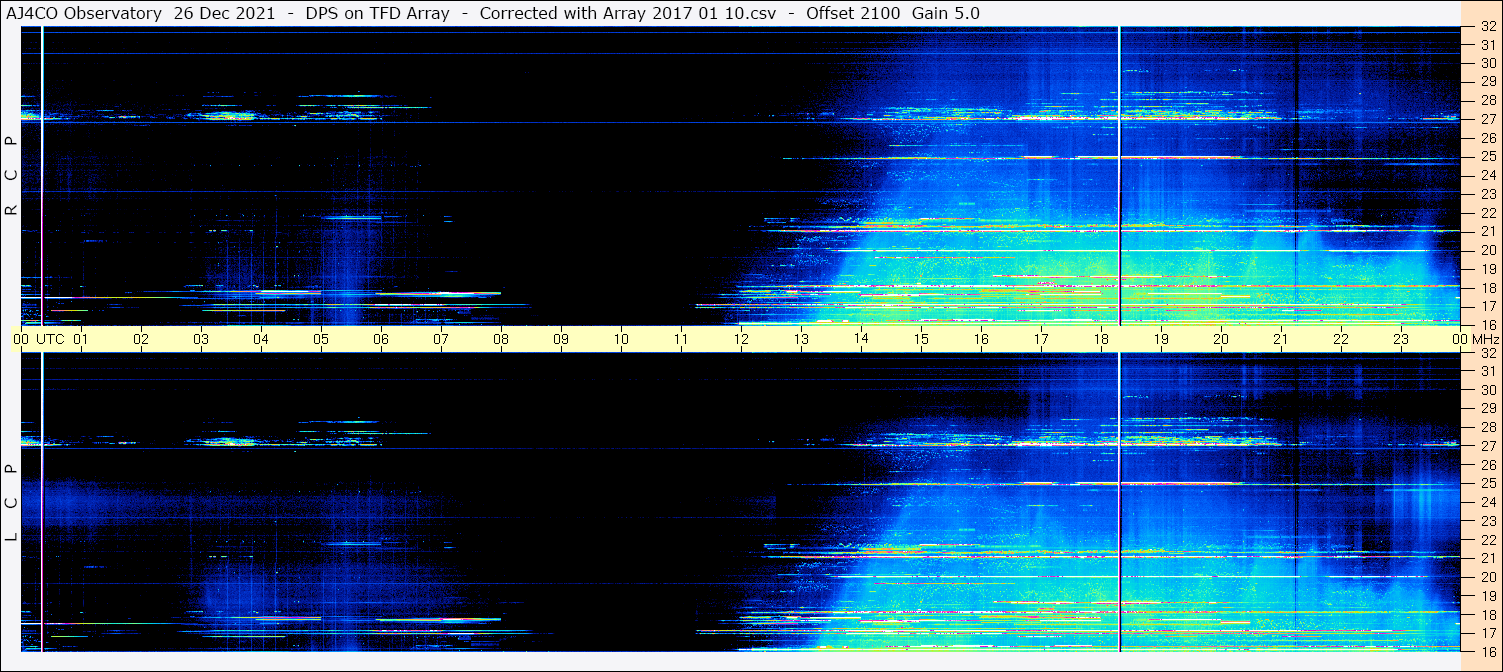The width and height of the screenshot is (1503, 672).
Task: Select the 25 MHz label of the RCP panel
Action: pos(1487,156)
